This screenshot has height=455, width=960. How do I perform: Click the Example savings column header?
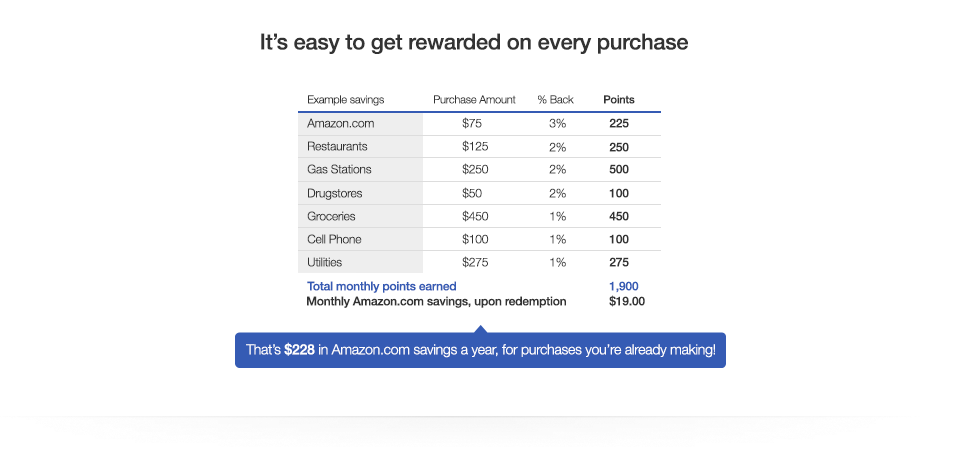point(345,100)
